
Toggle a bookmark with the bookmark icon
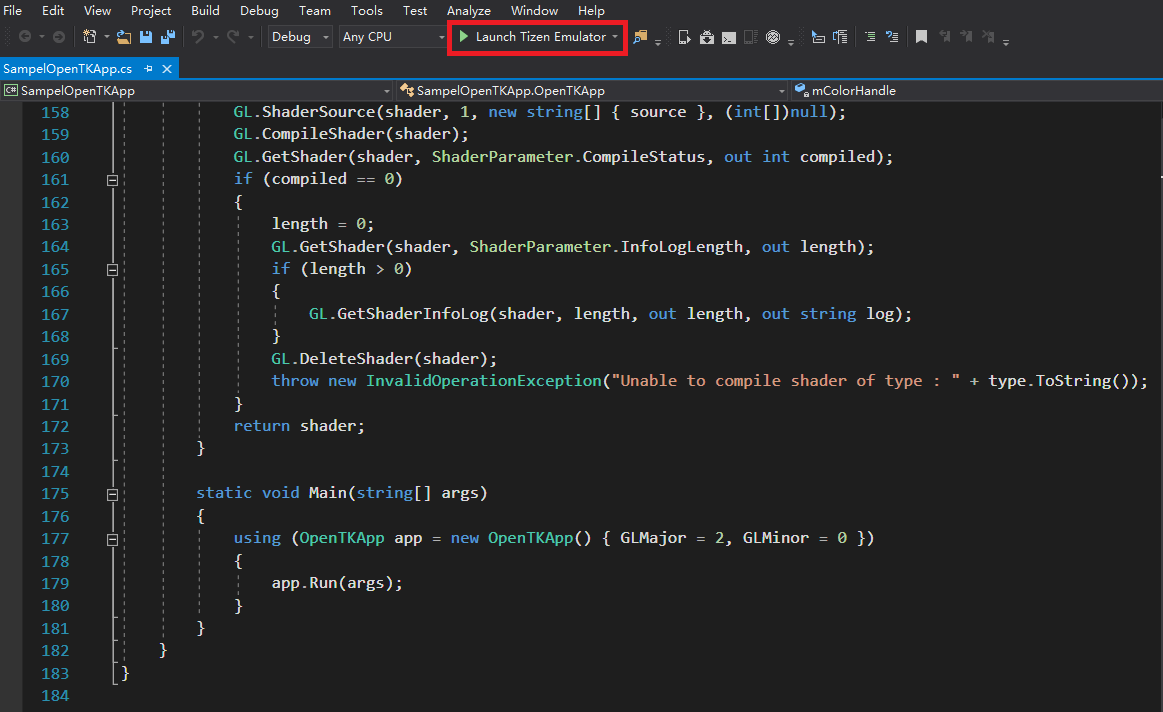pyautogui.click(x=921, y=36)
